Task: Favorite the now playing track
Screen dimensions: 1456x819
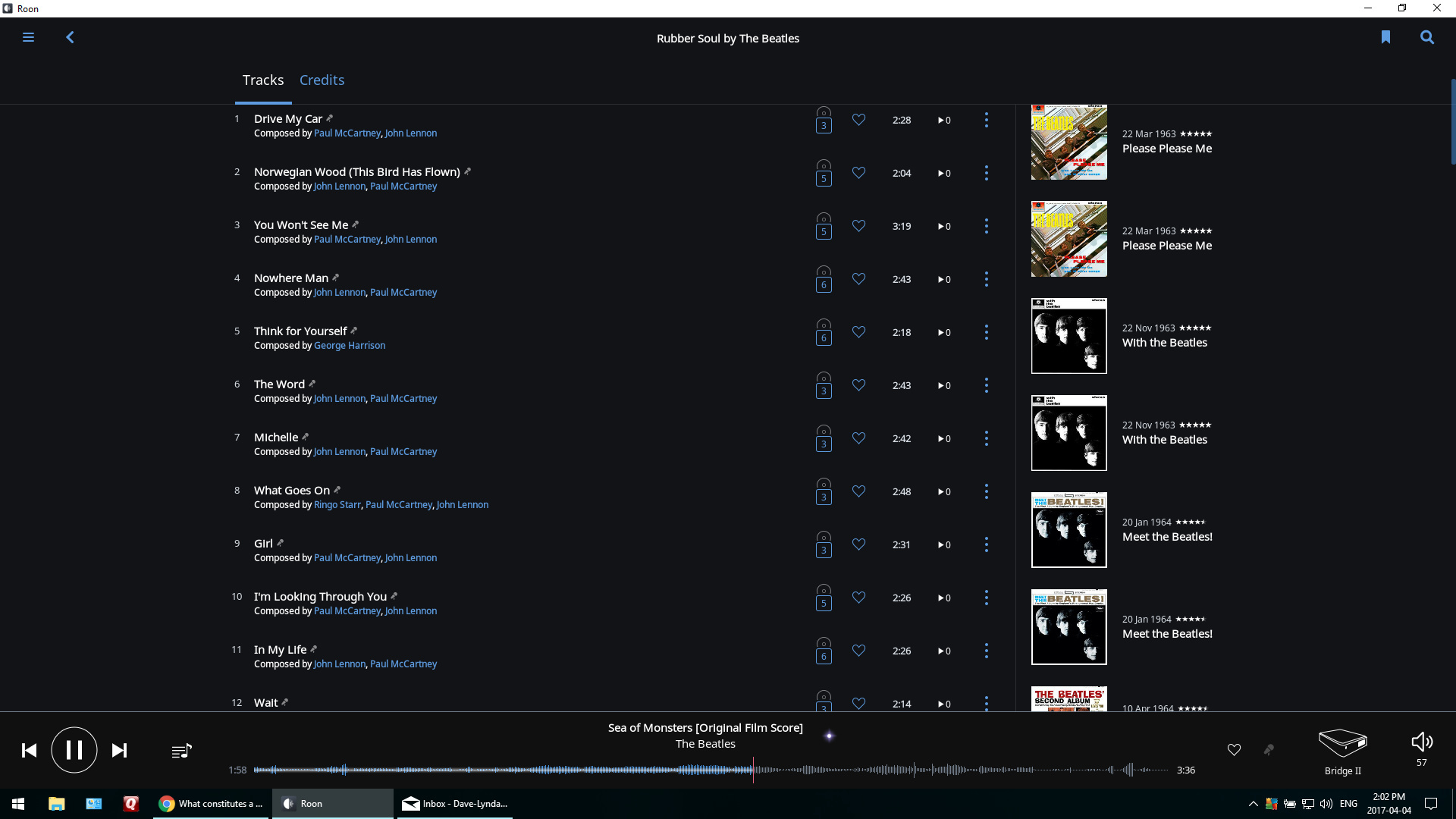Action: (x=1234, y=750)
